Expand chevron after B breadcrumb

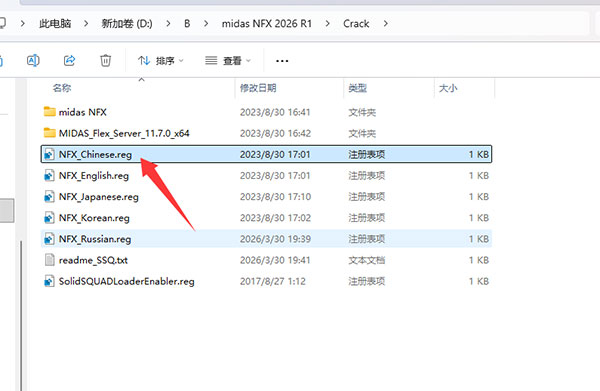(x=206, y=24)
